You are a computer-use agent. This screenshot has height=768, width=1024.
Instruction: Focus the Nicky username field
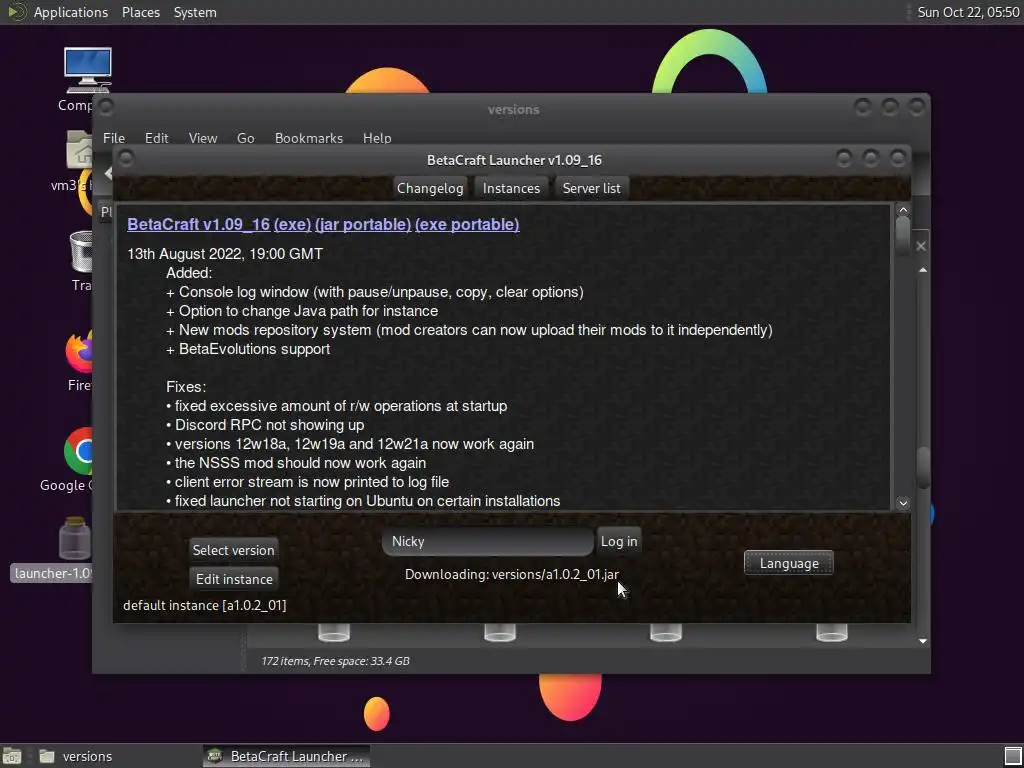click(488, 541)
